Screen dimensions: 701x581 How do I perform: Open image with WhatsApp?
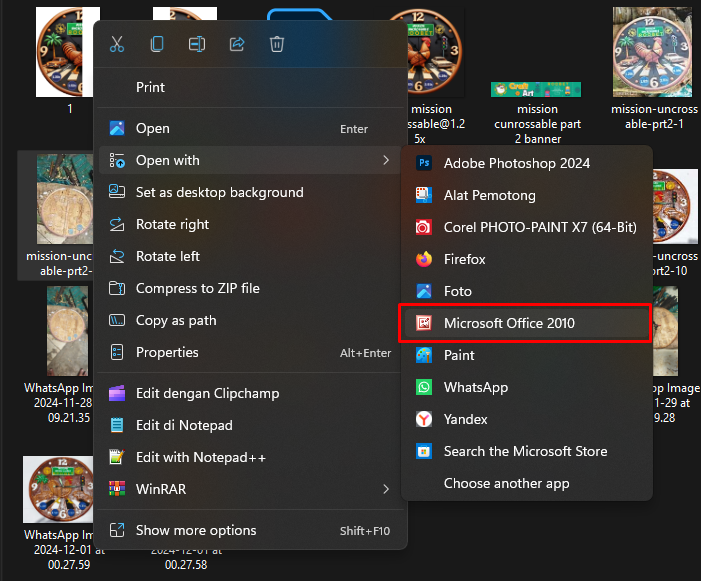pyautogui.click(x=527, y=387)
